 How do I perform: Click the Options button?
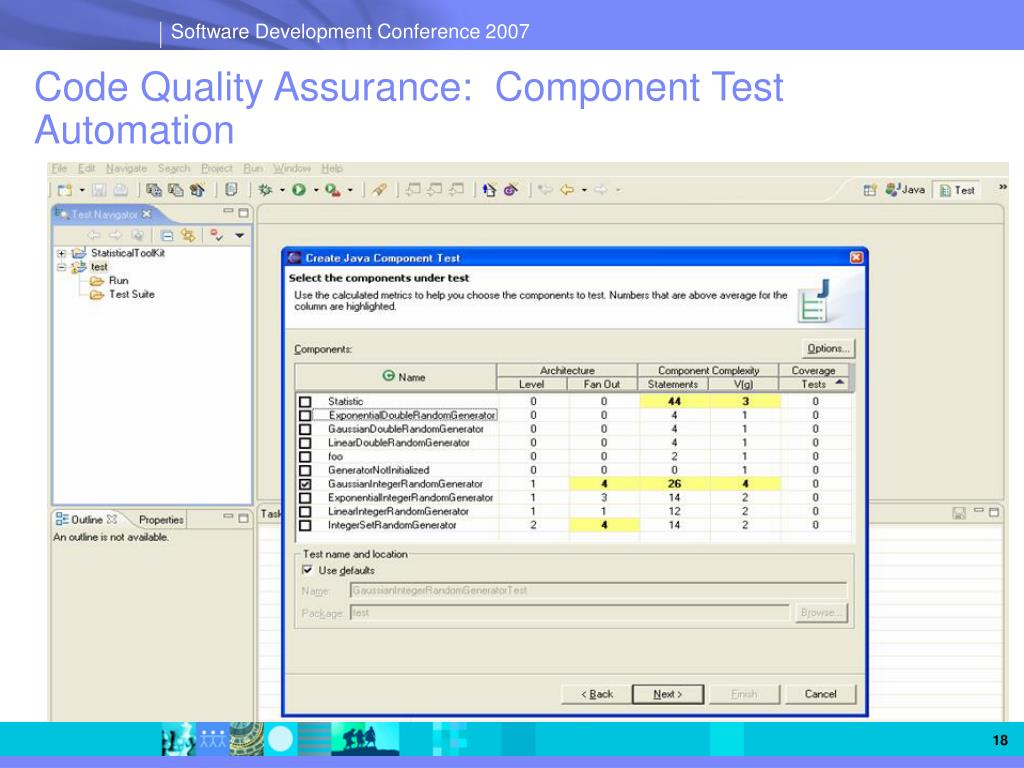[x=827, y=349]
